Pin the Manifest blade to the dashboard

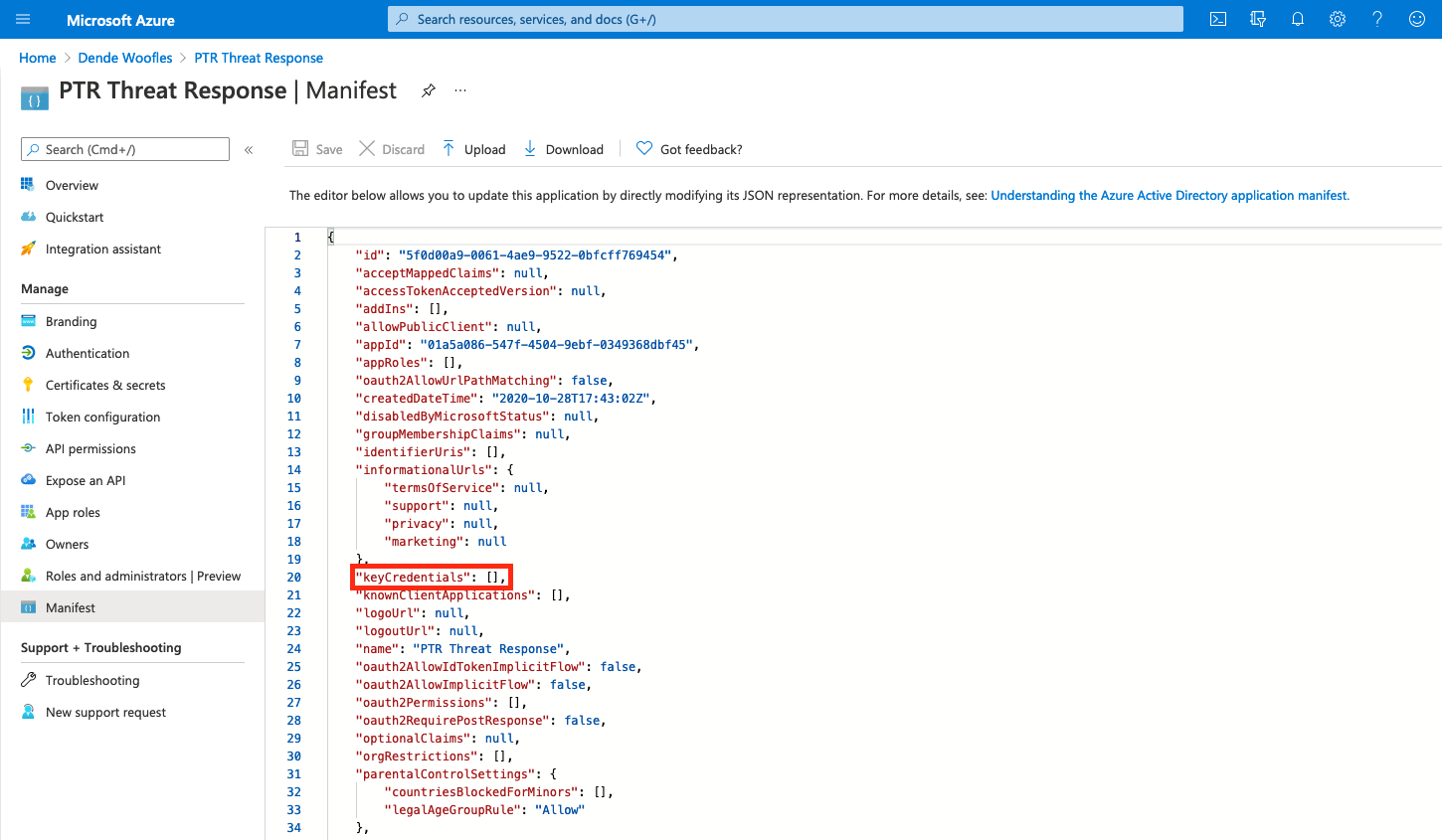(x=429, y=90)
